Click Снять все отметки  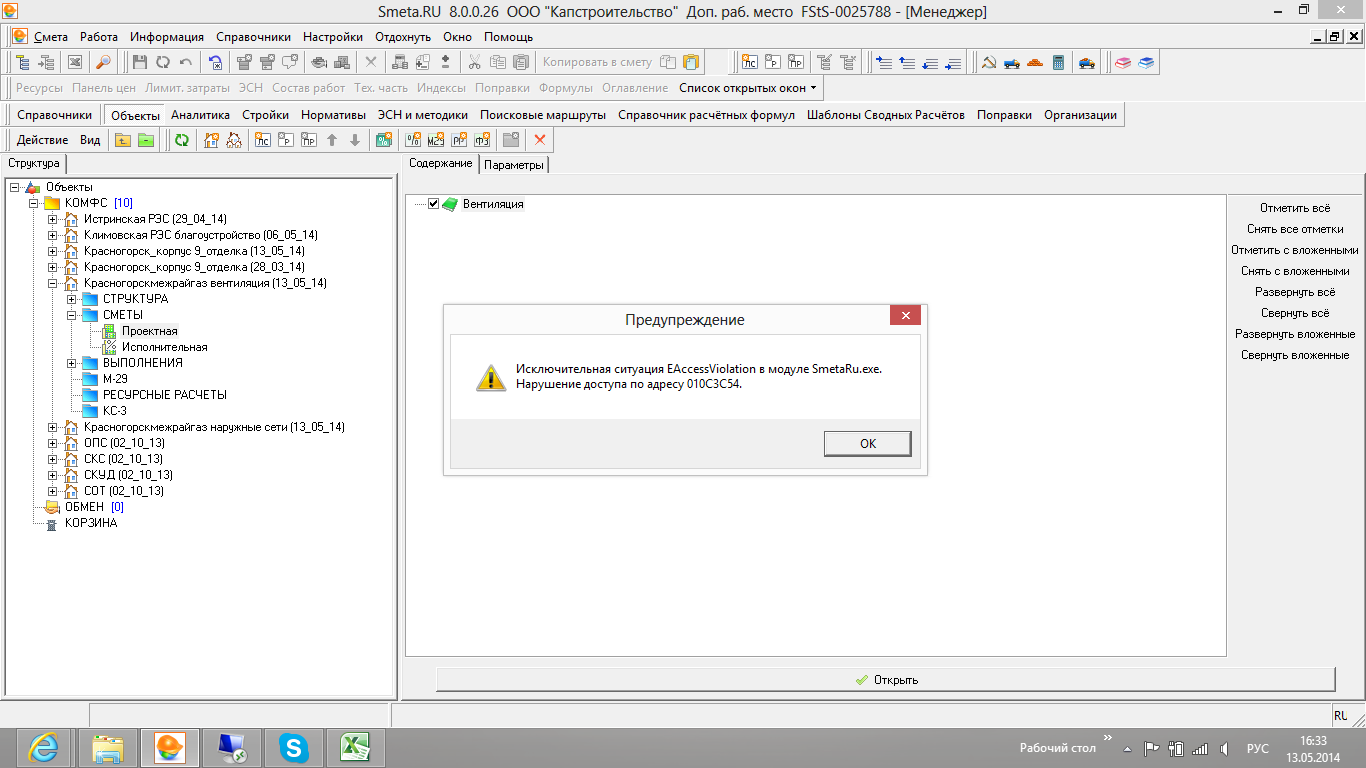tap(1295, 229)
